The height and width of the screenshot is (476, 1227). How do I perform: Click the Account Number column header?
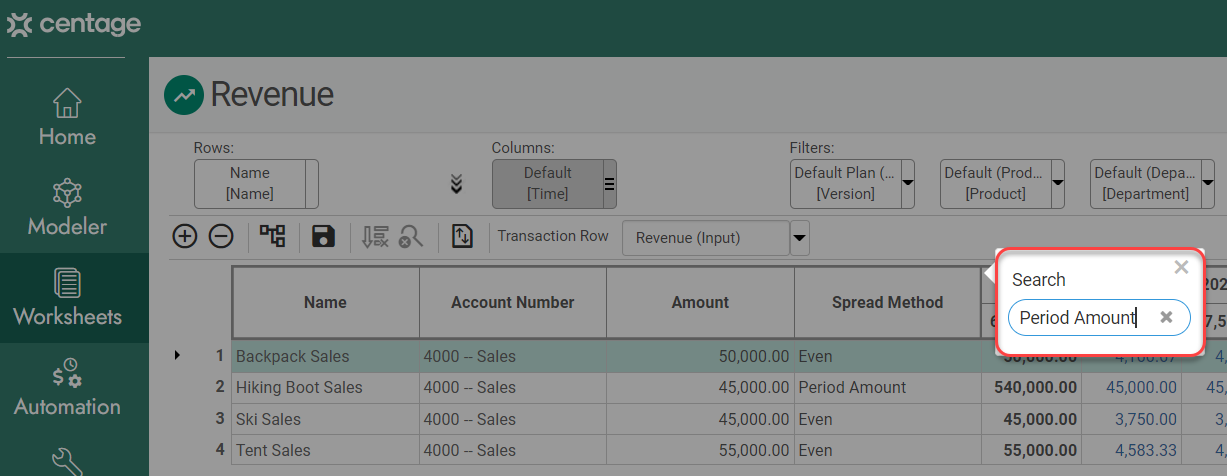pos(513,302)
